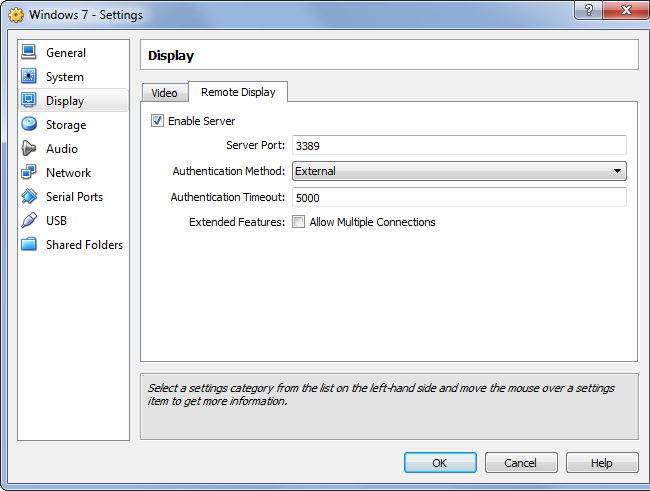Enable Allow Multiple Connections checkbox
This screenshot has height=491, width=650.
click(x=298, y=222)
